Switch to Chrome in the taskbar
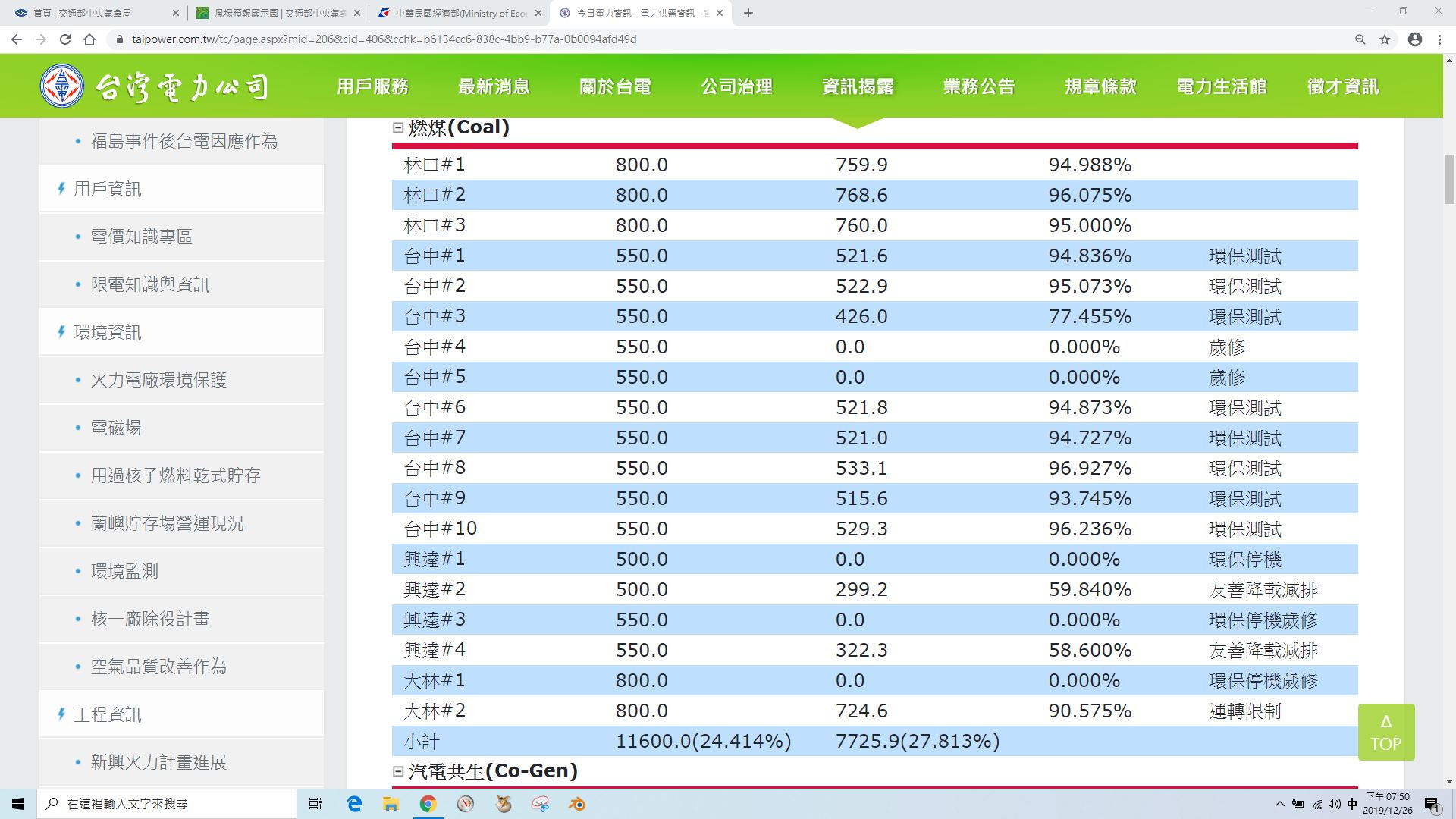This screenshot has height=819, width=1456. click(428, 804)
